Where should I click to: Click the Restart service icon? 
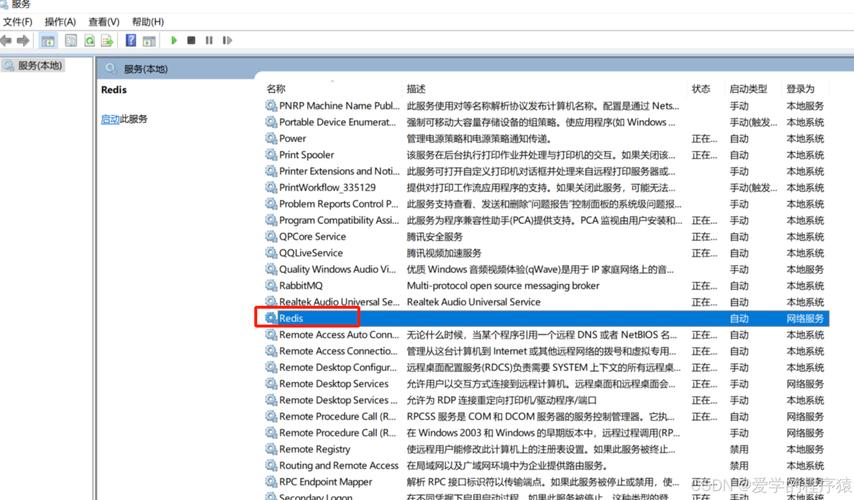[x=227, y=40]
